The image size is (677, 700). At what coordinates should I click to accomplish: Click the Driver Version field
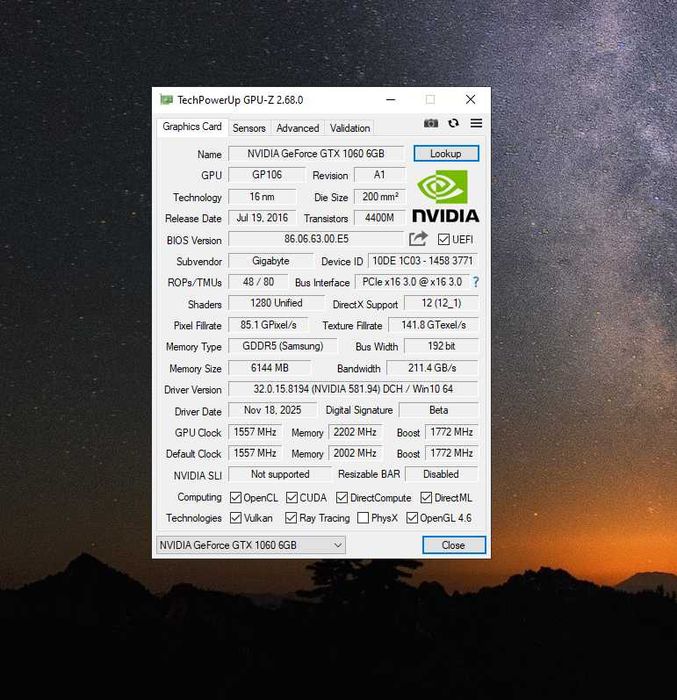pyautogui.click(x=353, y=389)
